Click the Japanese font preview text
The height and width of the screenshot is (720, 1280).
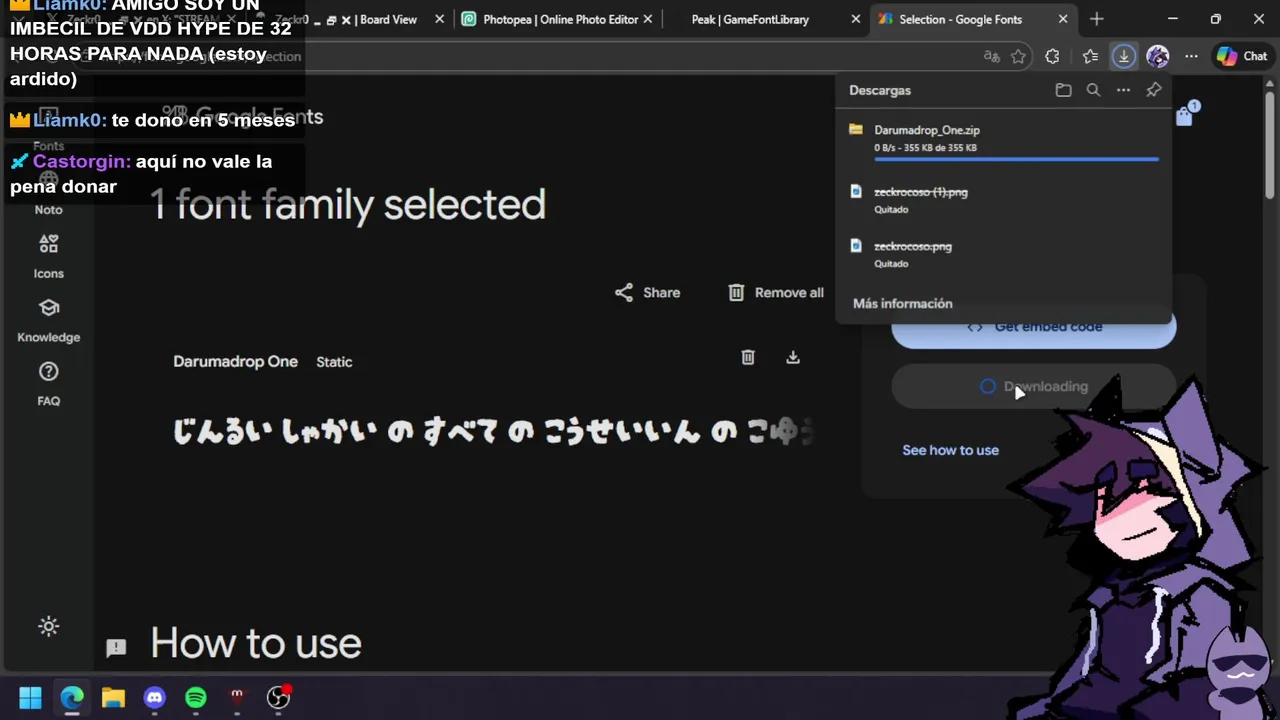(x=494, y=431)
